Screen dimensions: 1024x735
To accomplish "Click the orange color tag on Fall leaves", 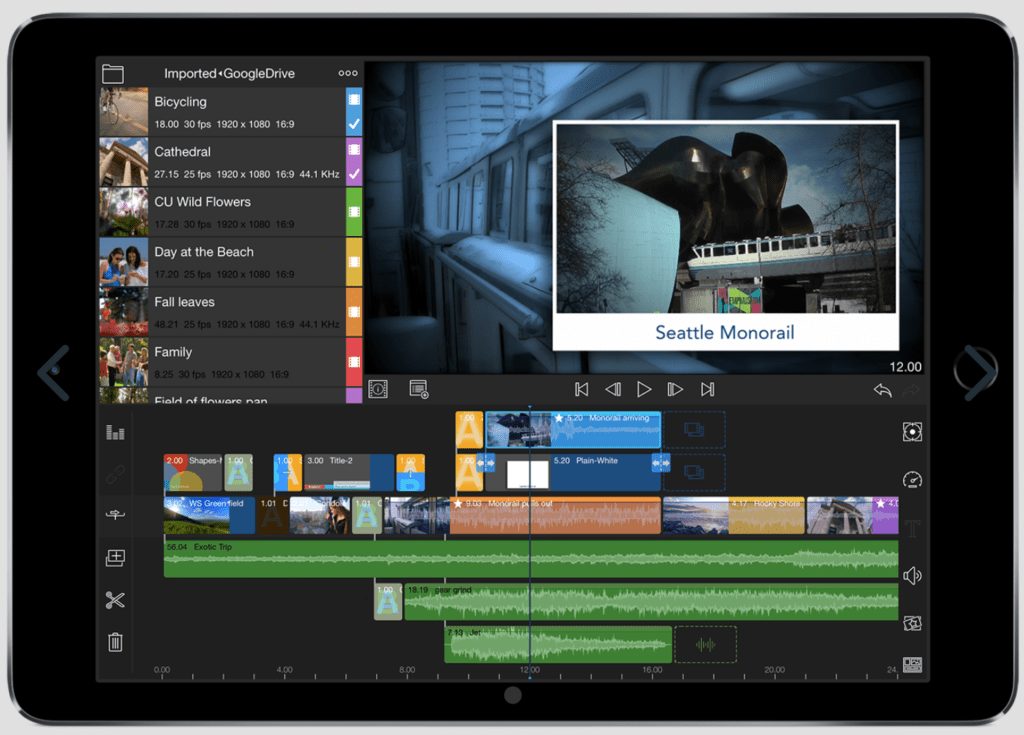I will [353, 311].
